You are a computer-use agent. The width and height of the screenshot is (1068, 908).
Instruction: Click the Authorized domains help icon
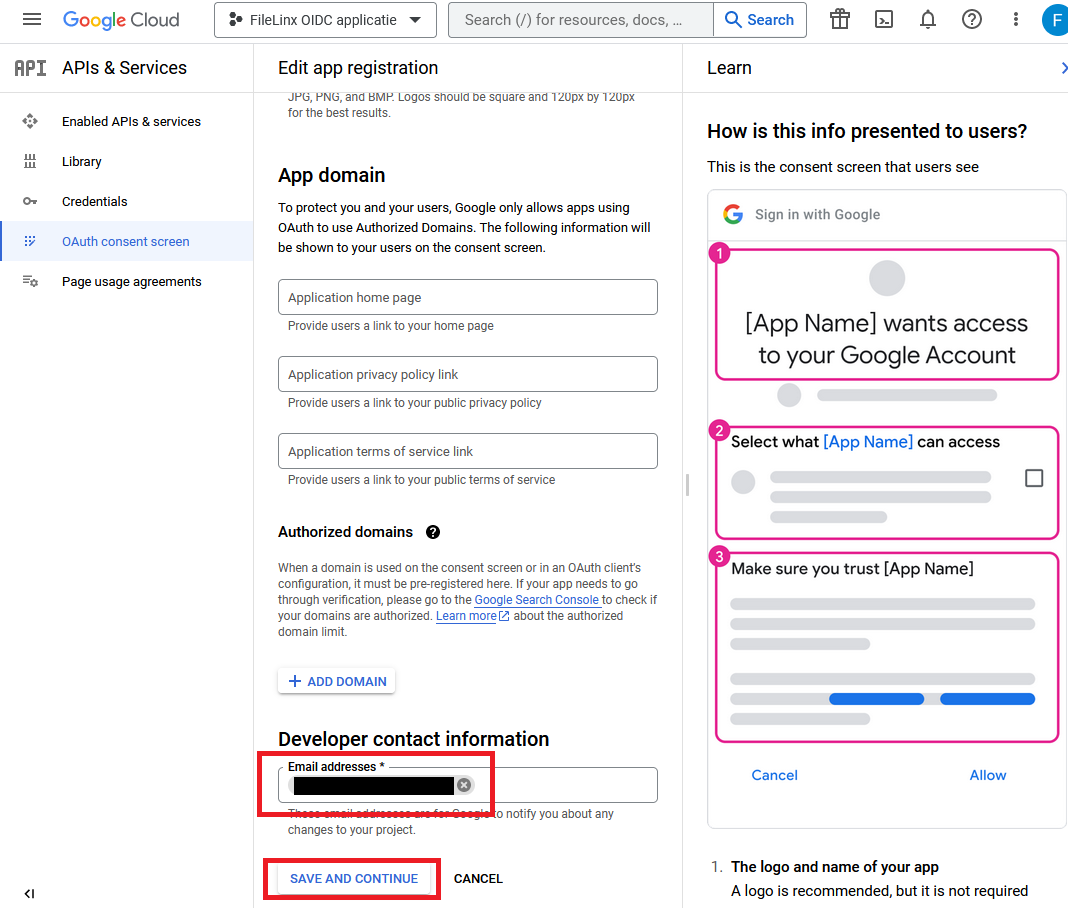point(433,532)
